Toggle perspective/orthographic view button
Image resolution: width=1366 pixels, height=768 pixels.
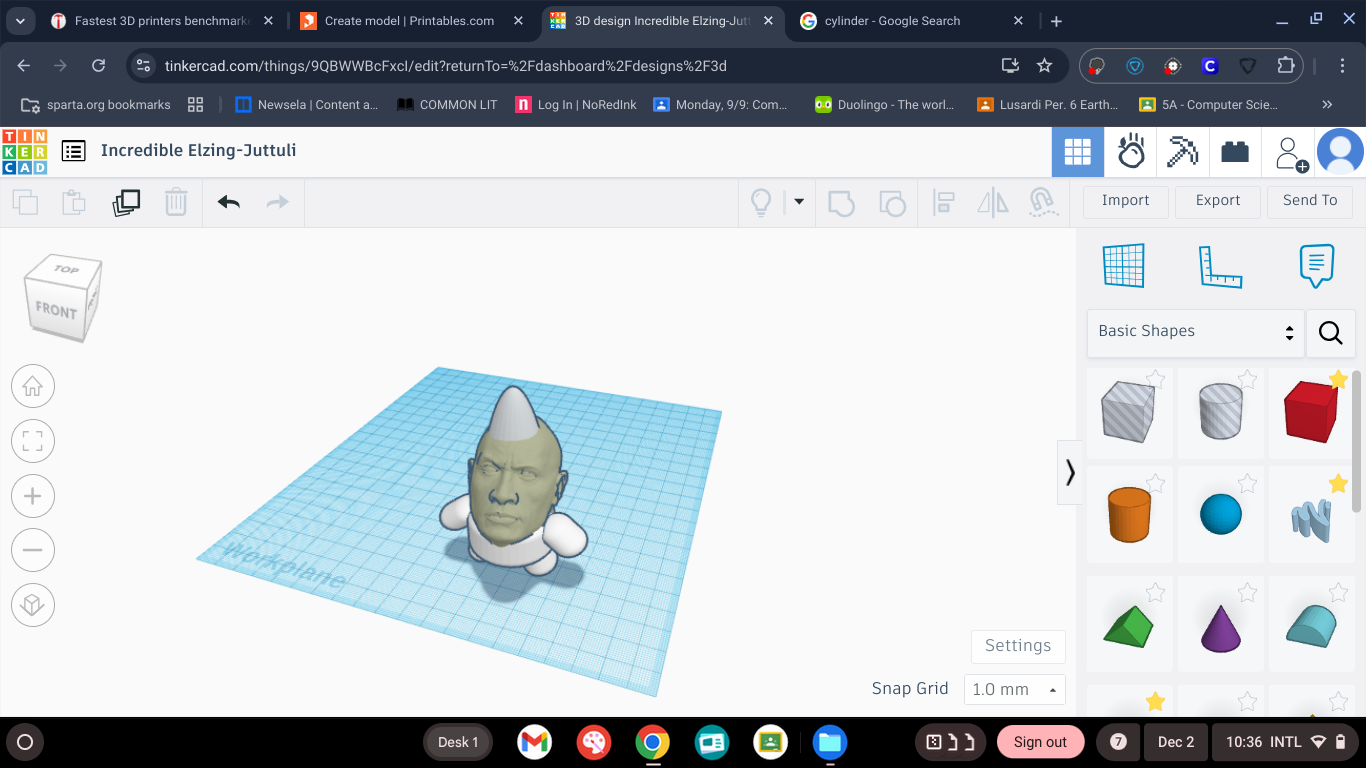pos(33,605)
